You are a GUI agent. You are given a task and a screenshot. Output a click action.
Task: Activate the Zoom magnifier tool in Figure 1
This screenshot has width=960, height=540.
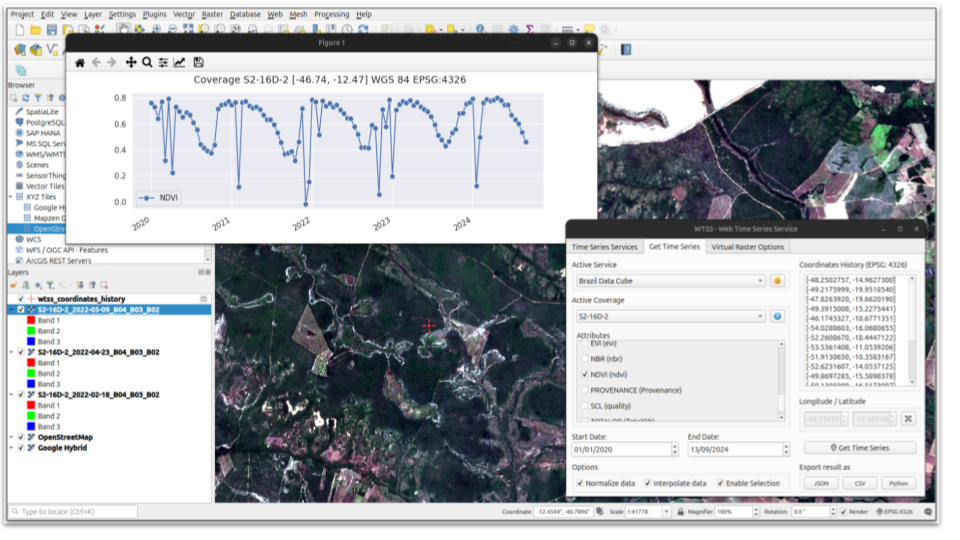pos(147,62)
